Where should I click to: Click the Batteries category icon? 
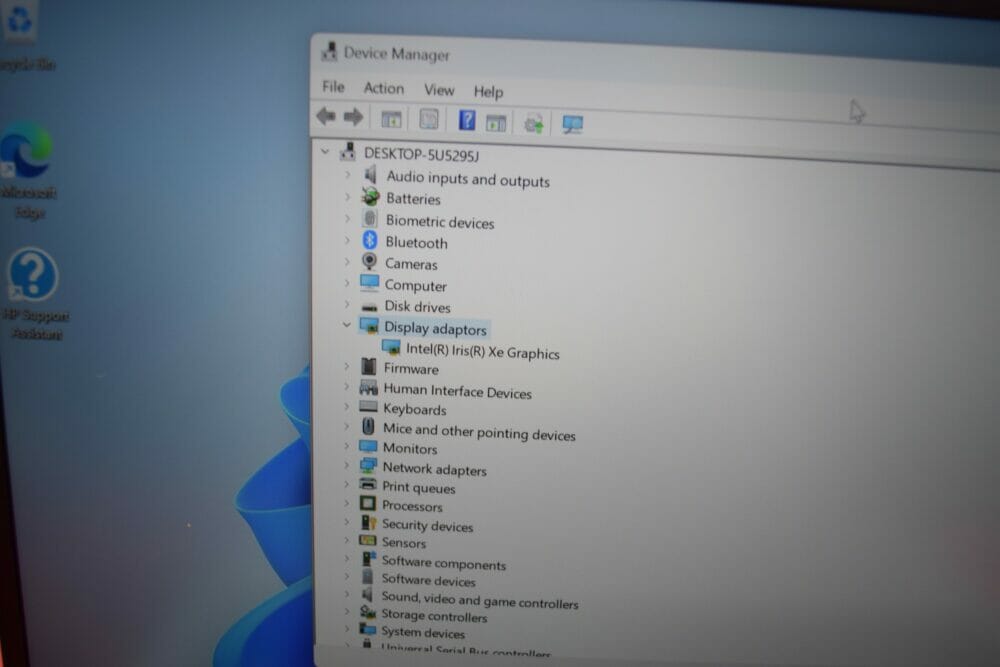click(x=370, y=196)
